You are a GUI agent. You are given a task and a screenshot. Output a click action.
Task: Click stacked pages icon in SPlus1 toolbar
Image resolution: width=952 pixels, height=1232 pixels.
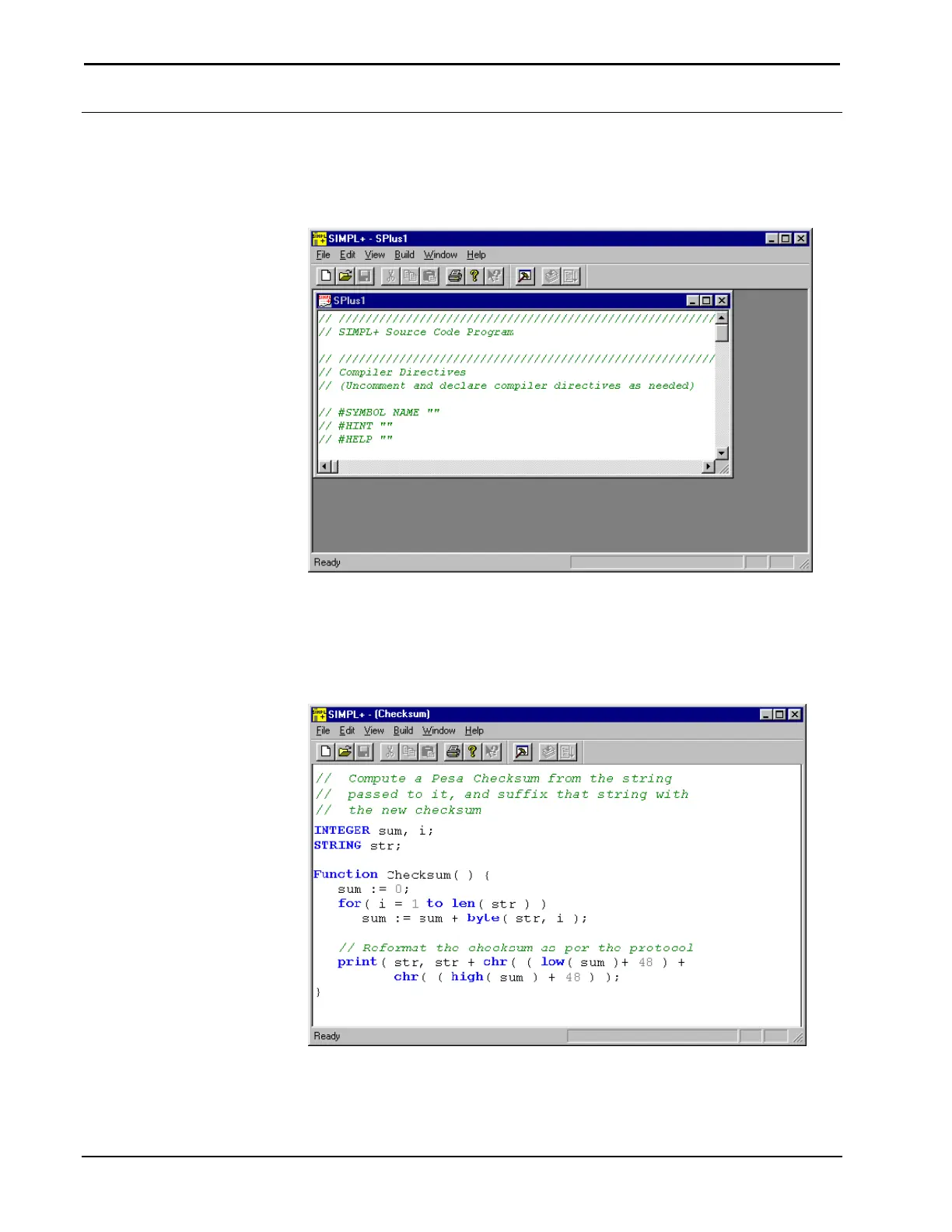(551, 276)
